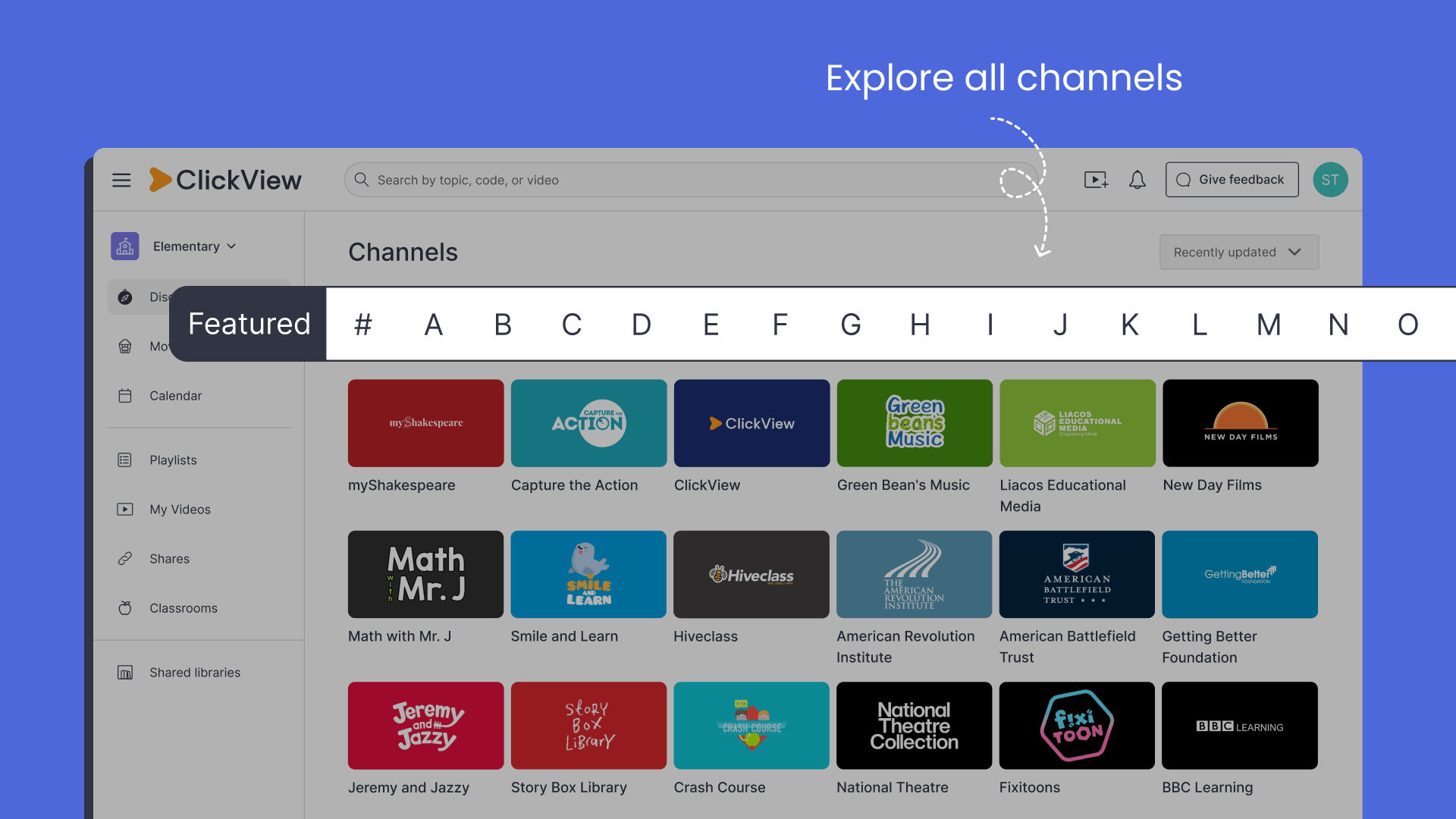1456x819 pixels.
Task: Open the American Battlefield Trust thumbnail
Action: coord(1077,574)
